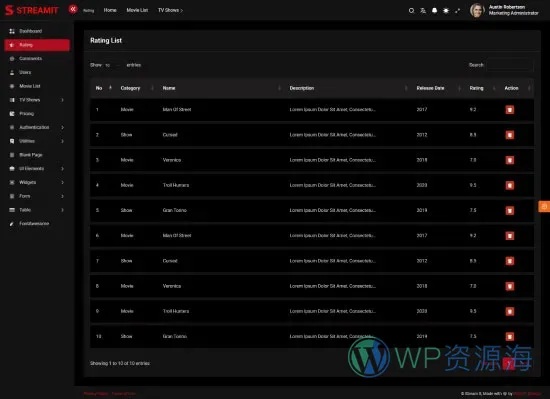Expand TV Shows chevron in the sidebar
Screen dimensions: 550x399
(x=62, y=100)
